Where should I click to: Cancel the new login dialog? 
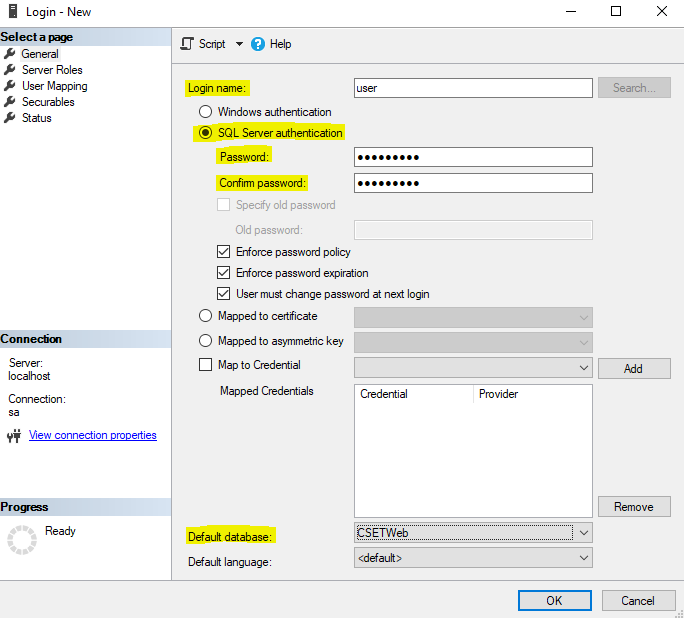[638, 601]
